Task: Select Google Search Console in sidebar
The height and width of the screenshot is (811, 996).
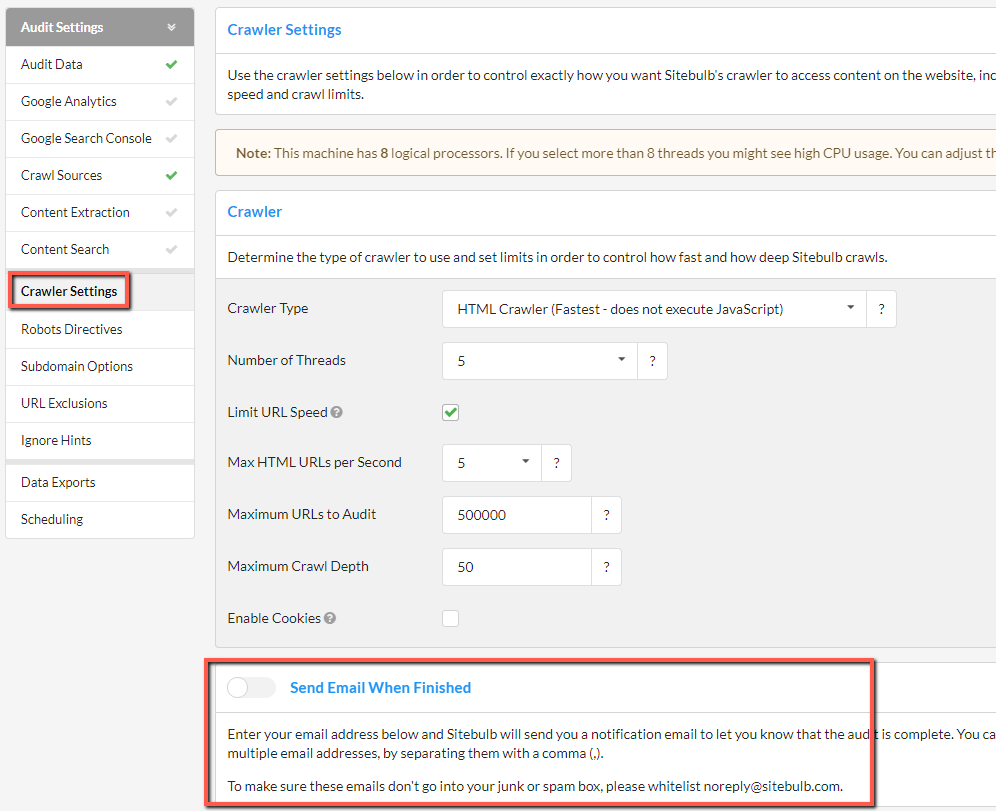Action: point(86,138)
